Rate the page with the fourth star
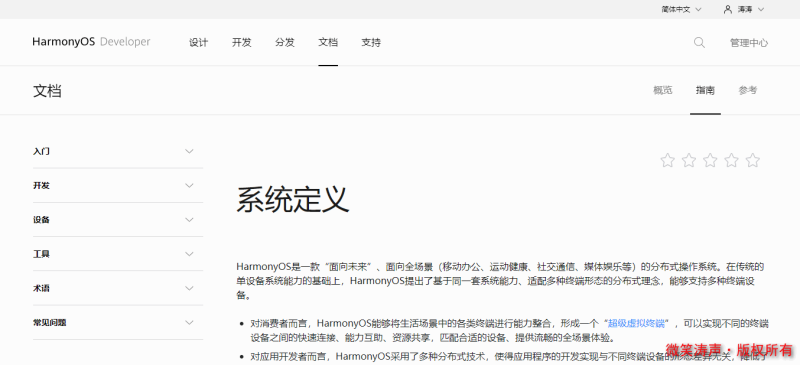Viewport: 800px width, 365px height. (732, 160)
